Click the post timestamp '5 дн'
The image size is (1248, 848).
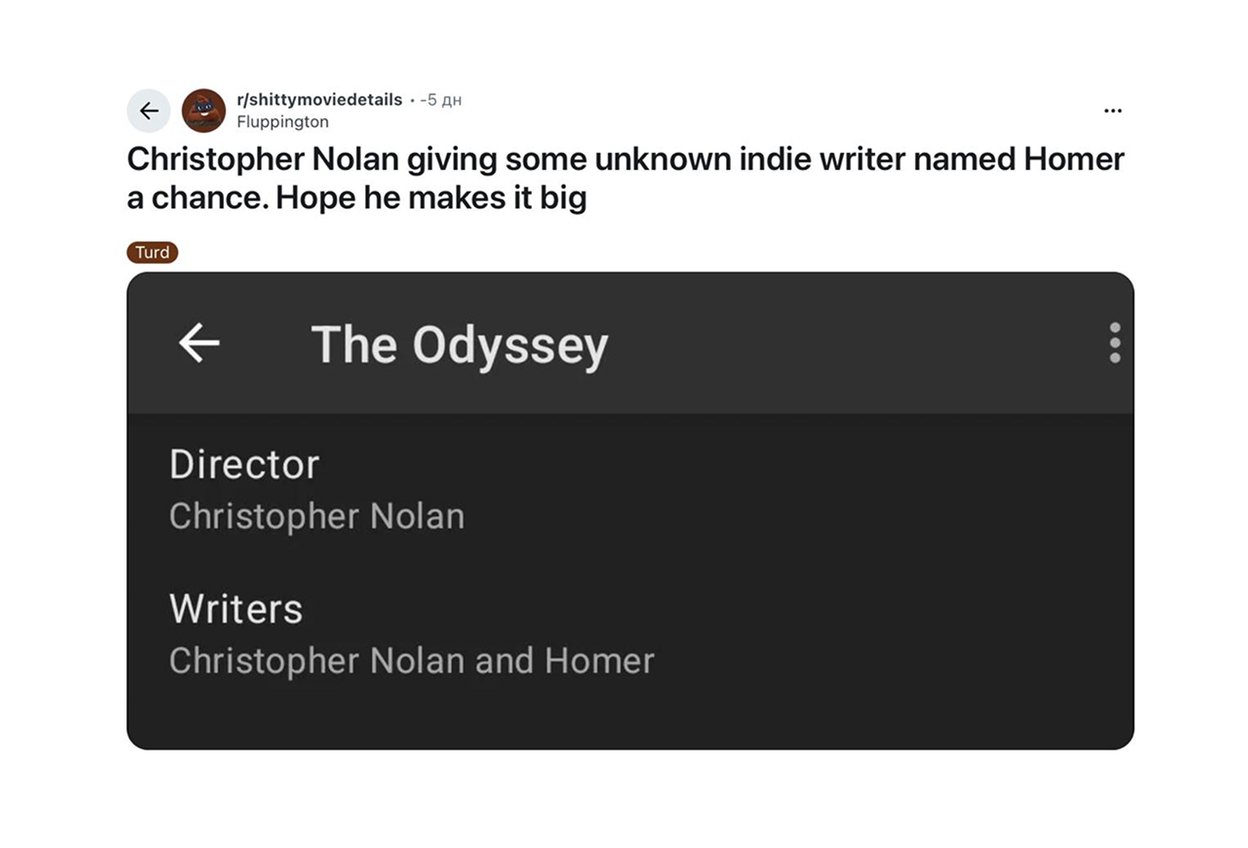click(441, 100)
